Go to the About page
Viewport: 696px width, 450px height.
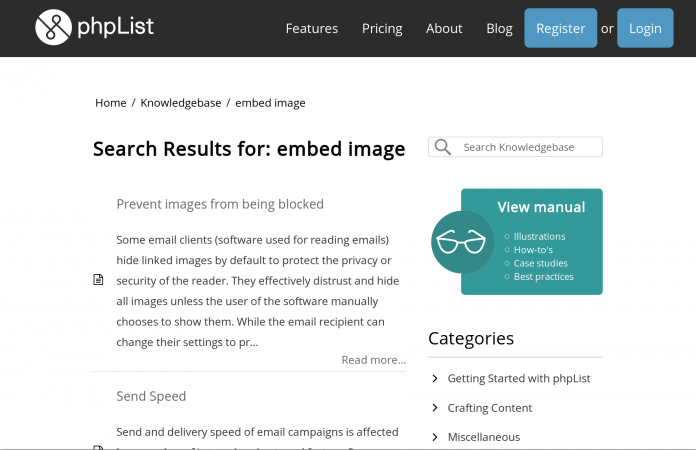pos(444,28)
